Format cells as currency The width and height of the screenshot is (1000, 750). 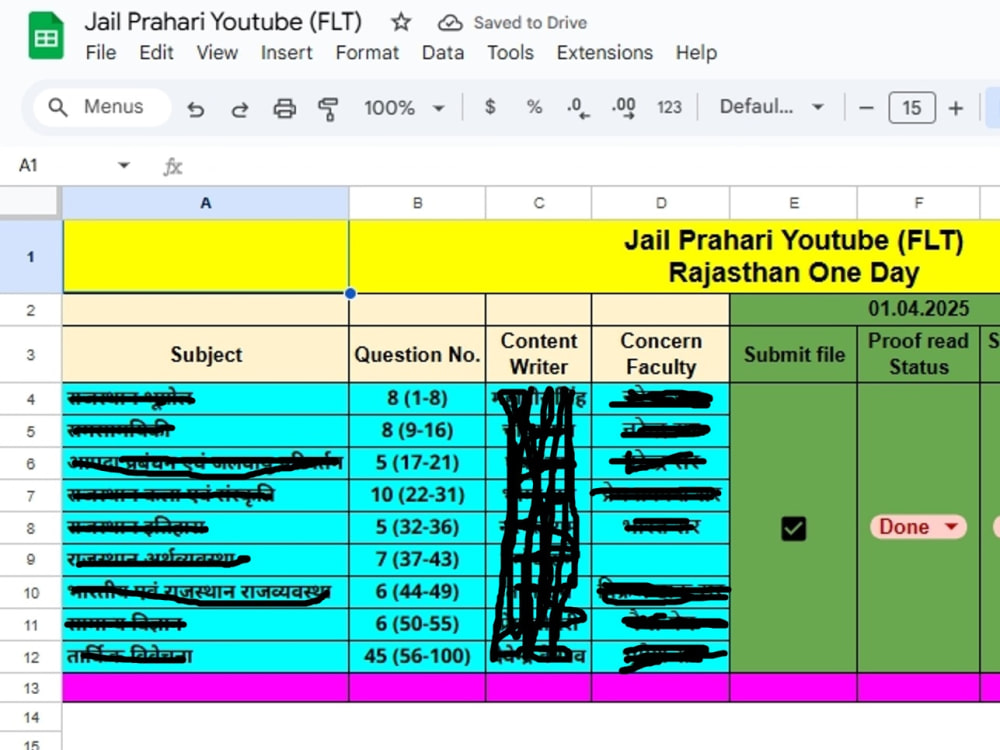(x=490, y=107)
